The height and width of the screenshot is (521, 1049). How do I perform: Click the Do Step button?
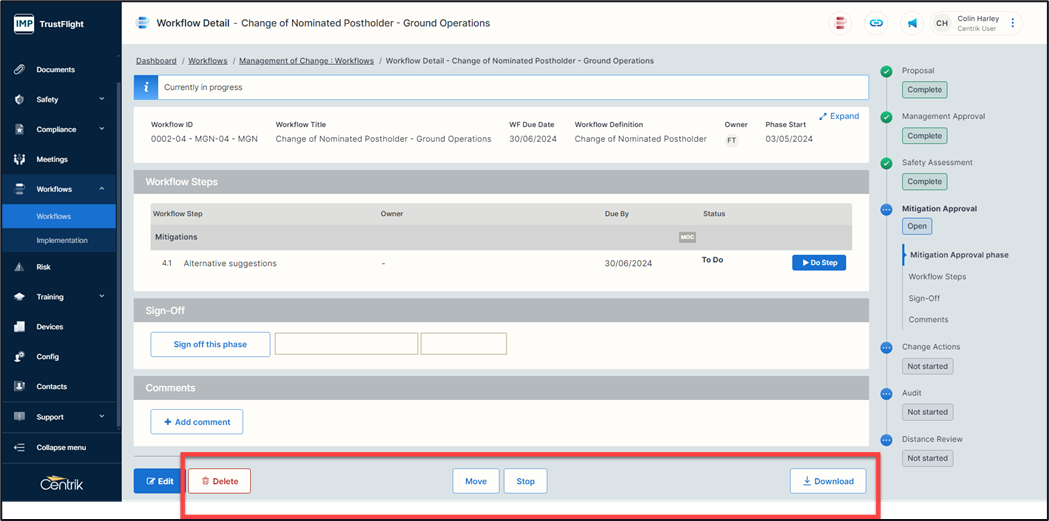point(819,263)
